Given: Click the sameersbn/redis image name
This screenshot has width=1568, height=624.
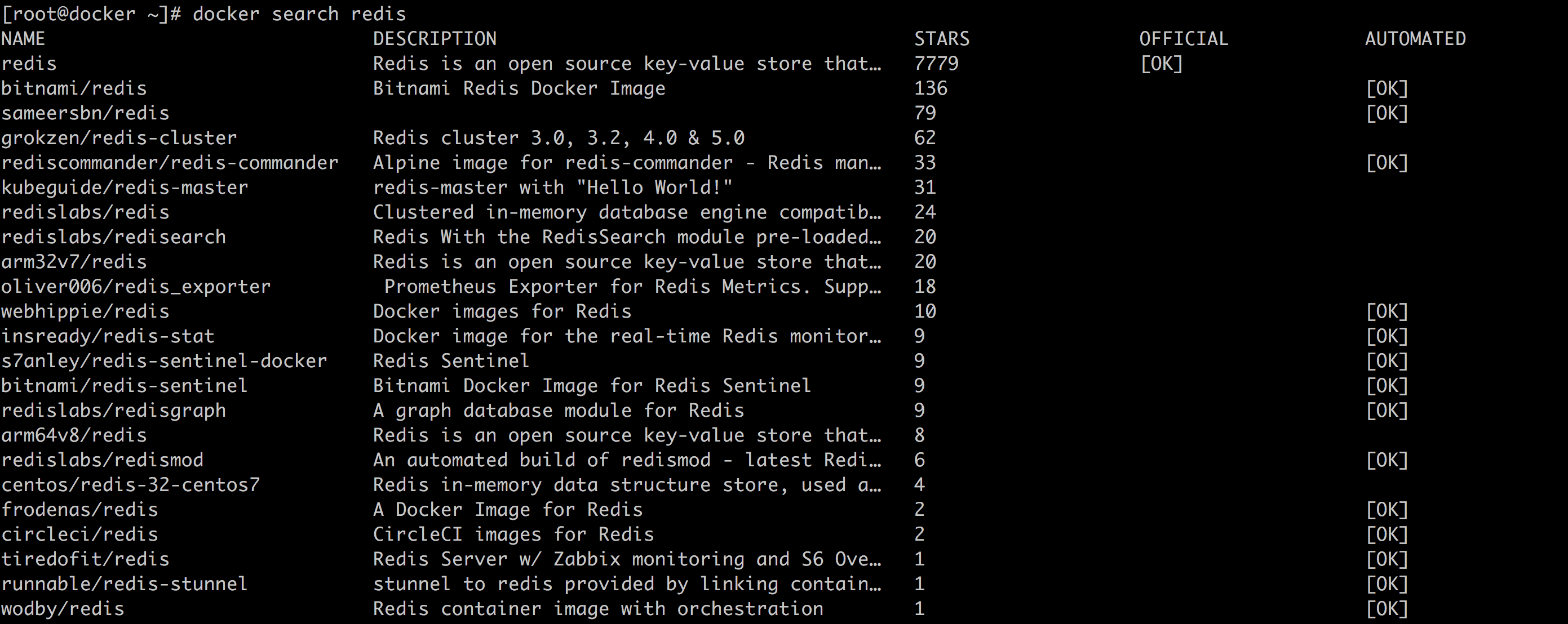Looking at the screenshot, I should (x=85, y=114).
